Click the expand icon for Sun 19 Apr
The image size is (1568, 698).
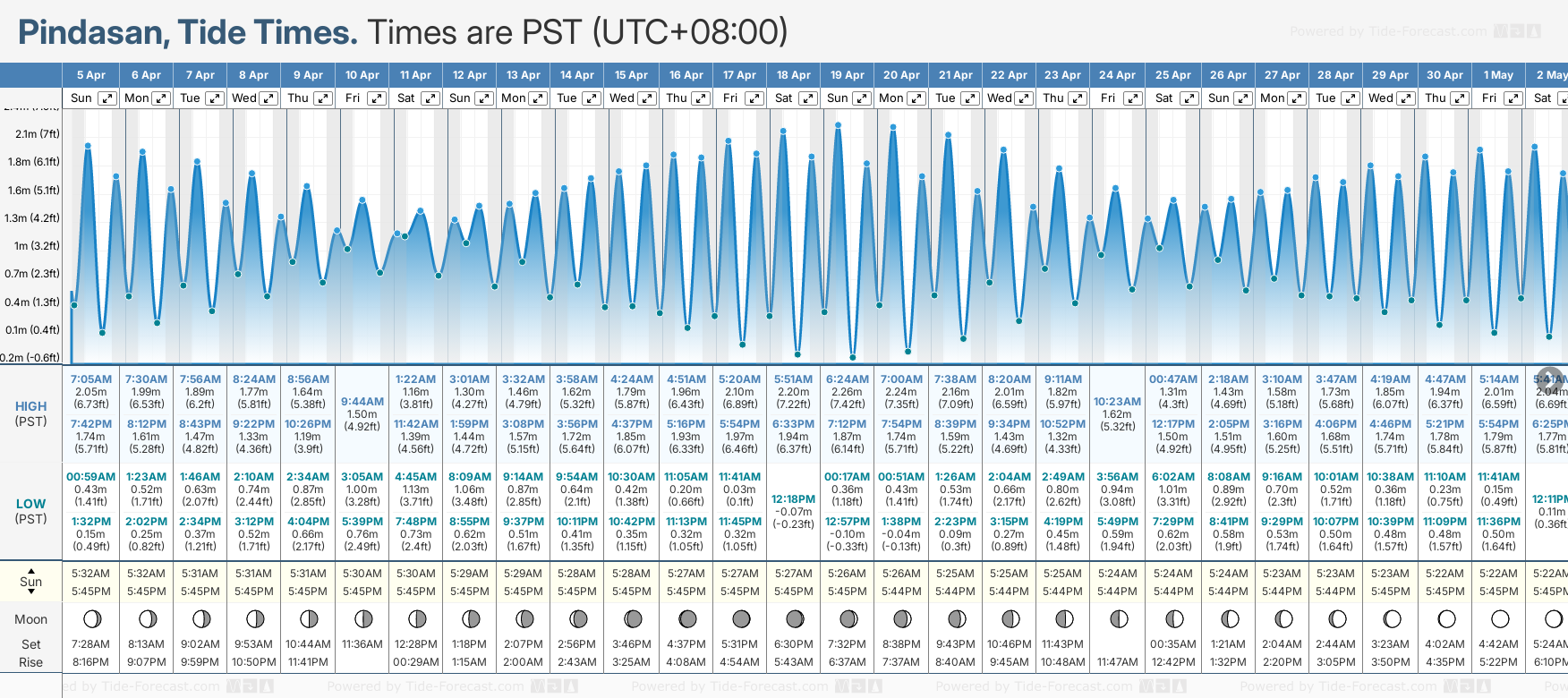[x=863, y=98]
